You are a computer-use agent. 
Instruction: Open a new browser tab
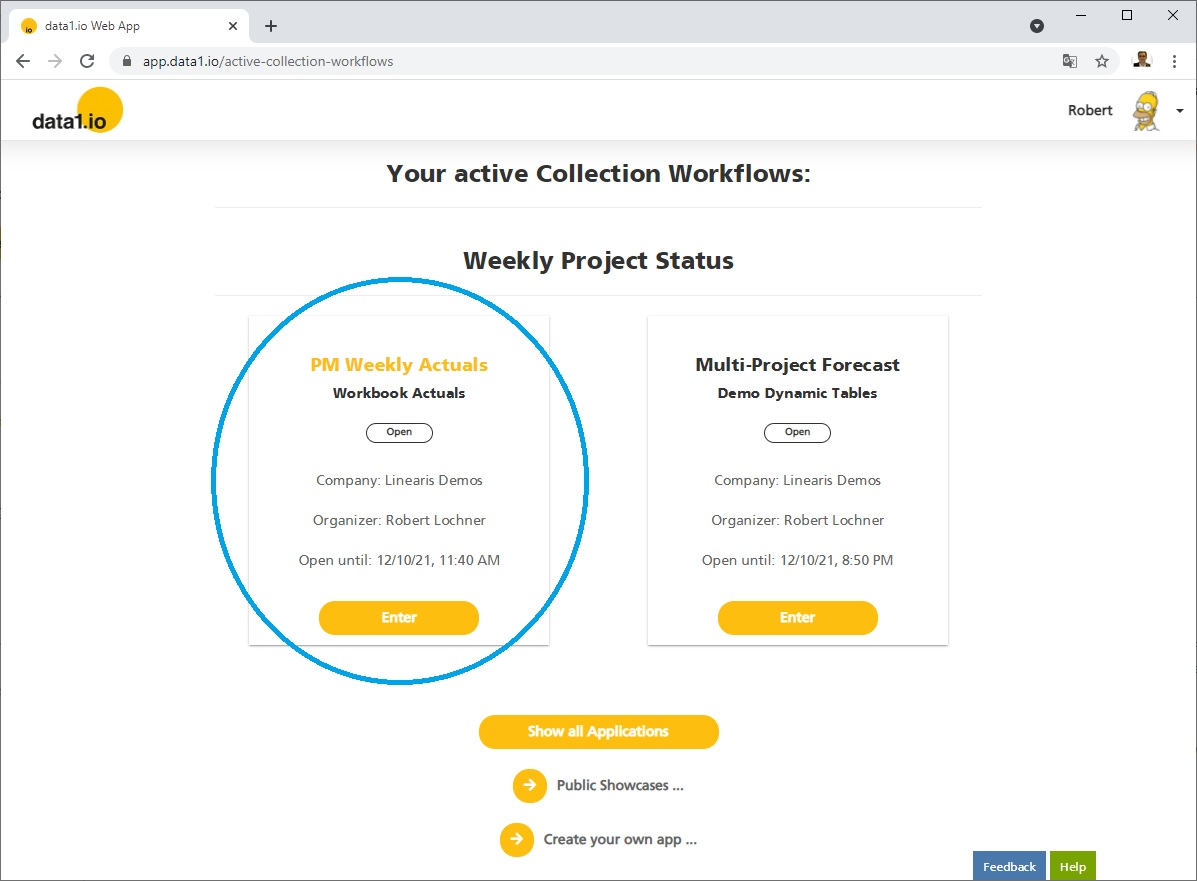(x=271, y=26)
